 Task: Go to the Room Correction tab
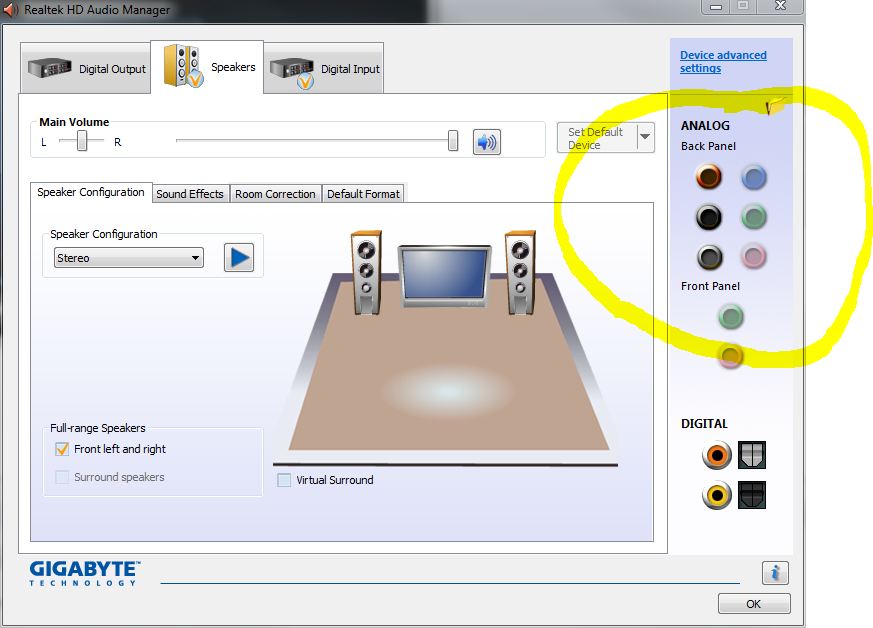point(275,194)
